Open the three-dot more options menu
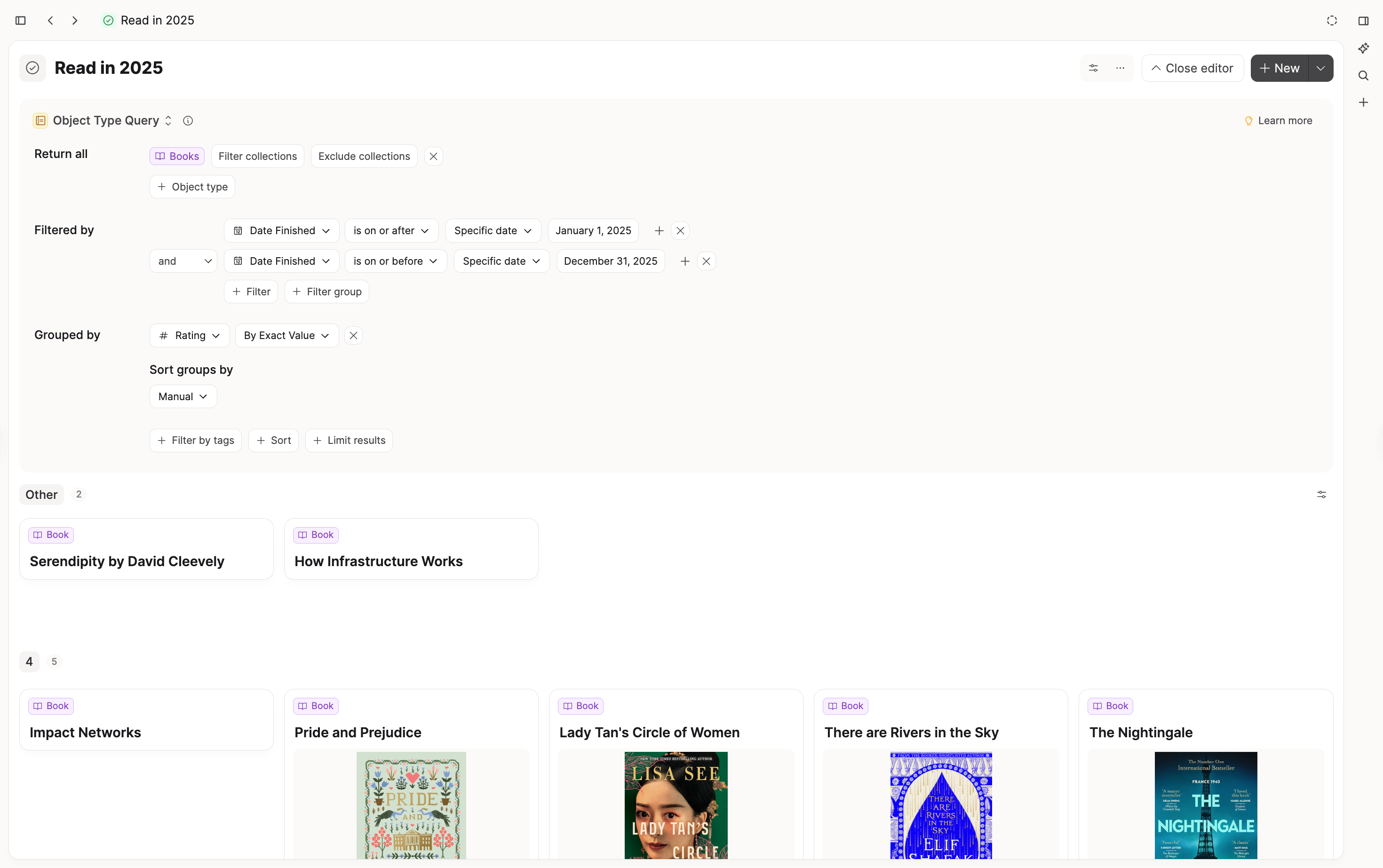1383x868 pixels. coord(1120,68)
